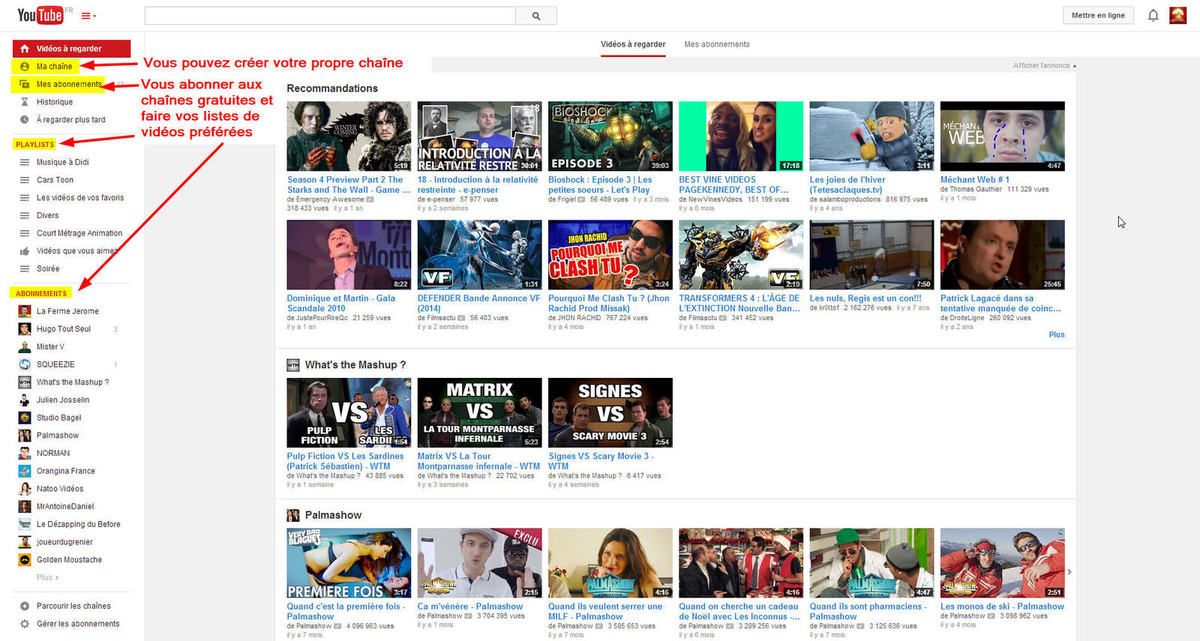Show next Palmashow videos with arrow
Image resolution: width=1200 pixels, height=641 pixels.
point(1071,572)
